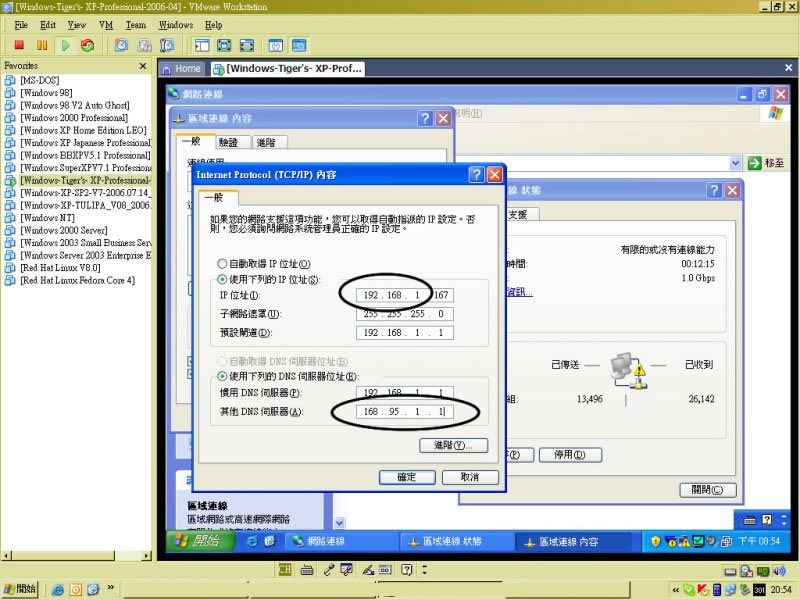Click the red Power Off toolbar icon
Image resolution: width=800 pixels, height=600 pixels.
click(x=19, y=45)
